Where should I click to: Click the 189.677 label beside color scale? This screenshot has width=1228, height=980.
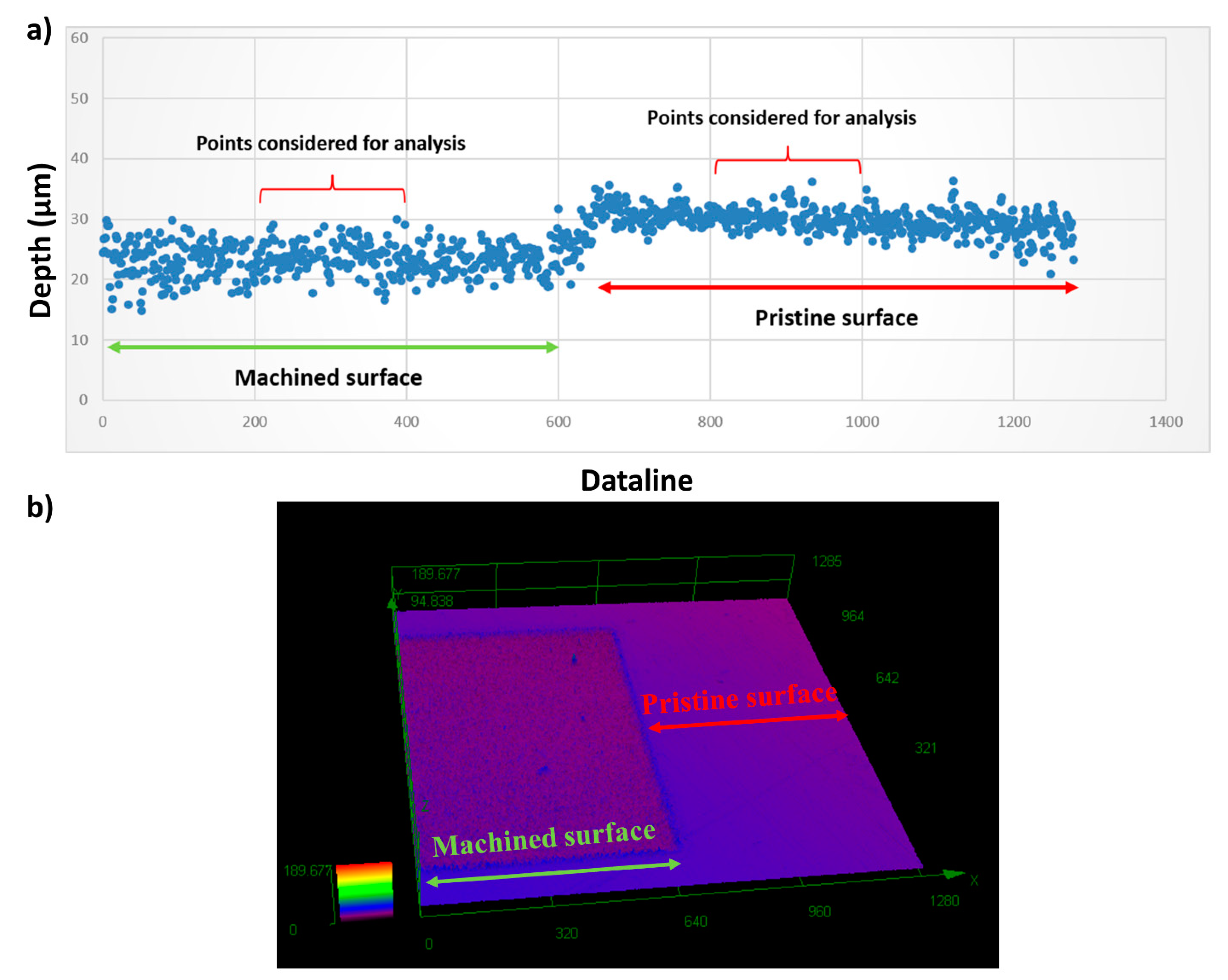click(308, 870)
